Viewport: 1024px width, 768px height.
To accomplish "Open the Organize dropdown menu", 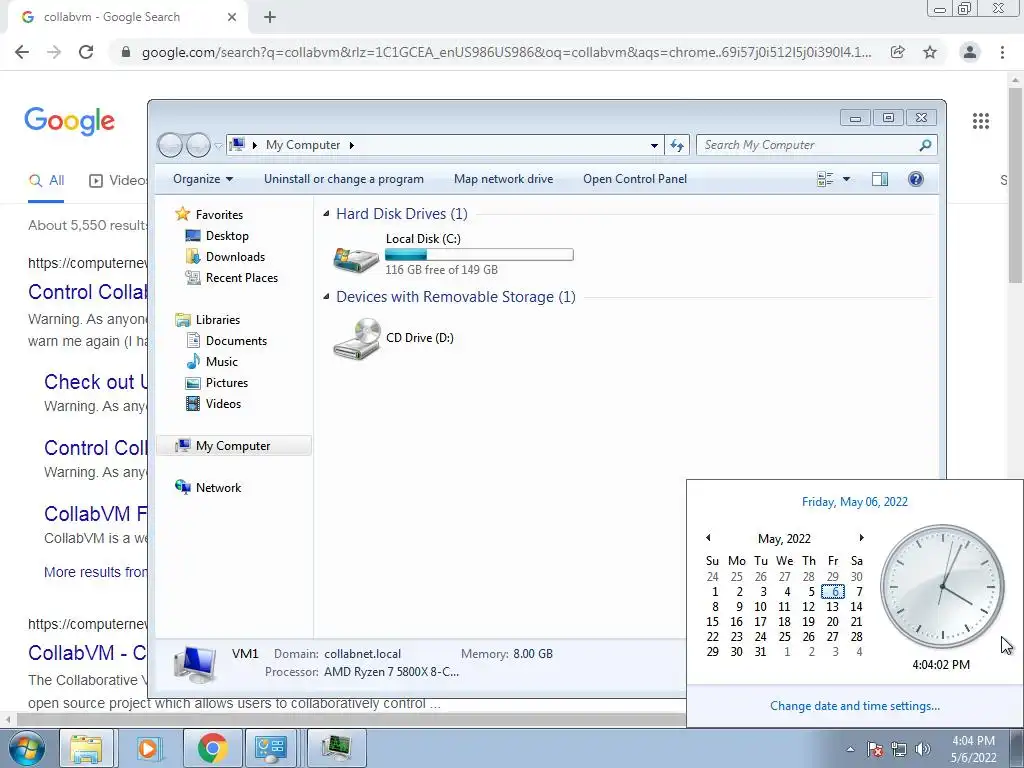I will [x=202, y=179].
